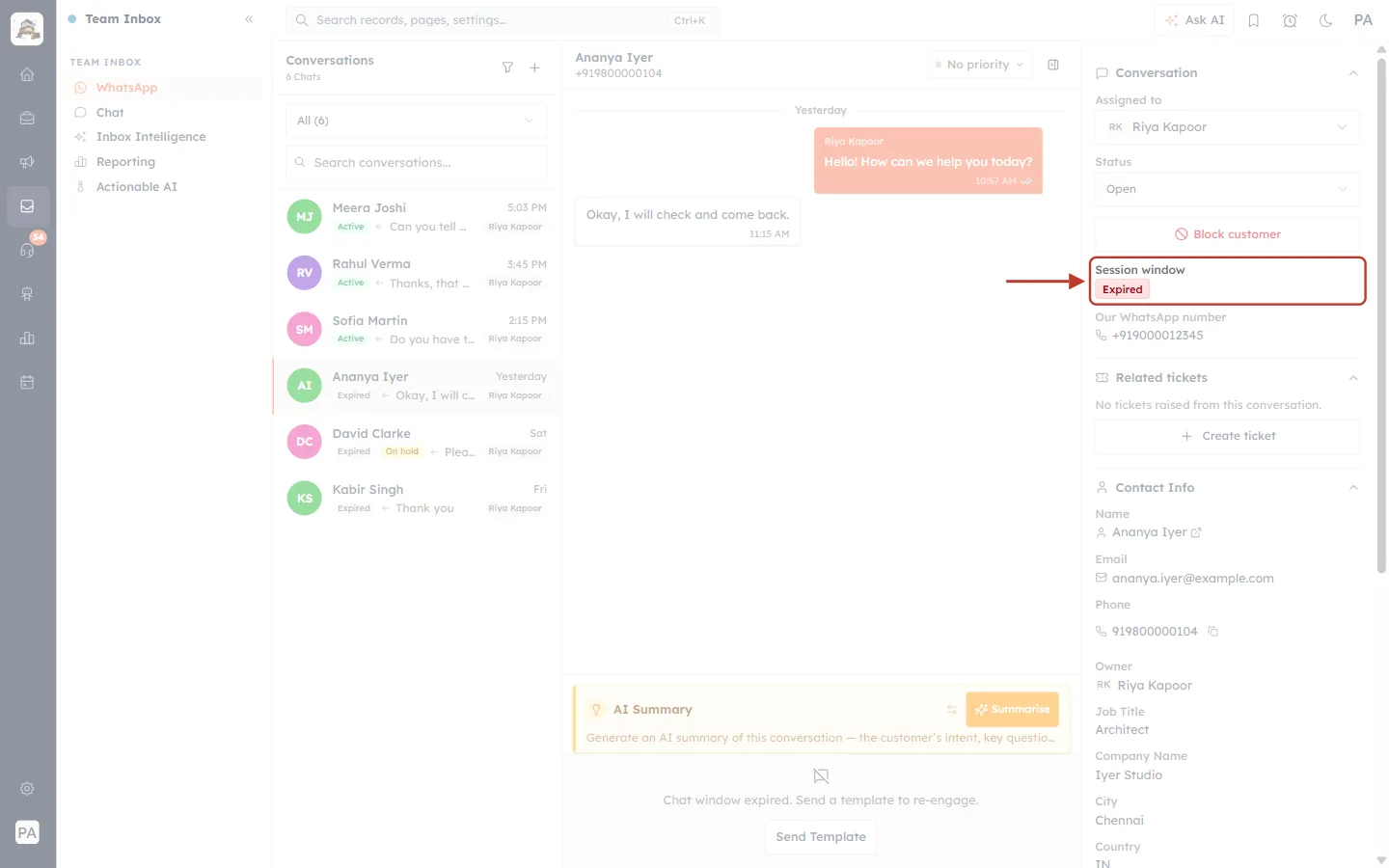The width and height of the screenshot is (1389, 868).
Task: Open the AI Summary settings sliders icon
Action: [952, 710]
